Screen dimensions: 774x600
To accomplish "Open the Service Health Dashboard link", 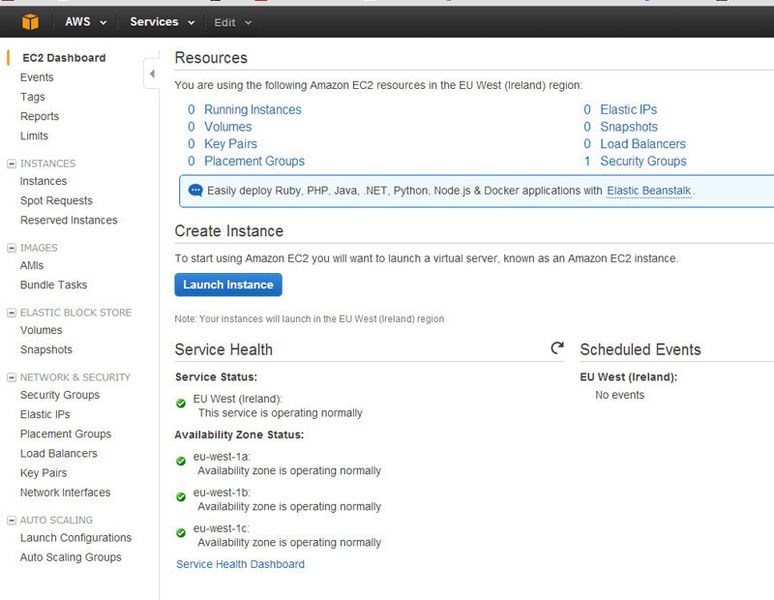I will click(240, 564).
